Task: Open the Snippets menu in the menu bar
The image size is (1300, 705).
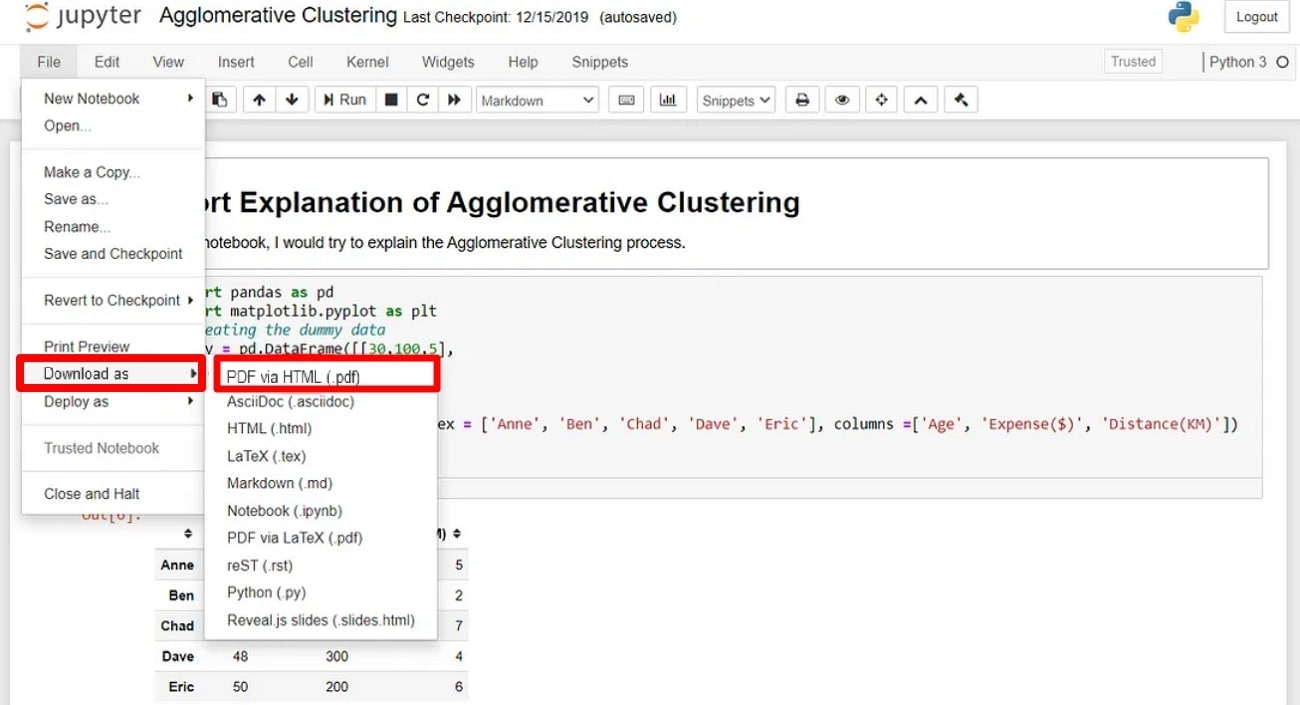Action: [600, 62]
